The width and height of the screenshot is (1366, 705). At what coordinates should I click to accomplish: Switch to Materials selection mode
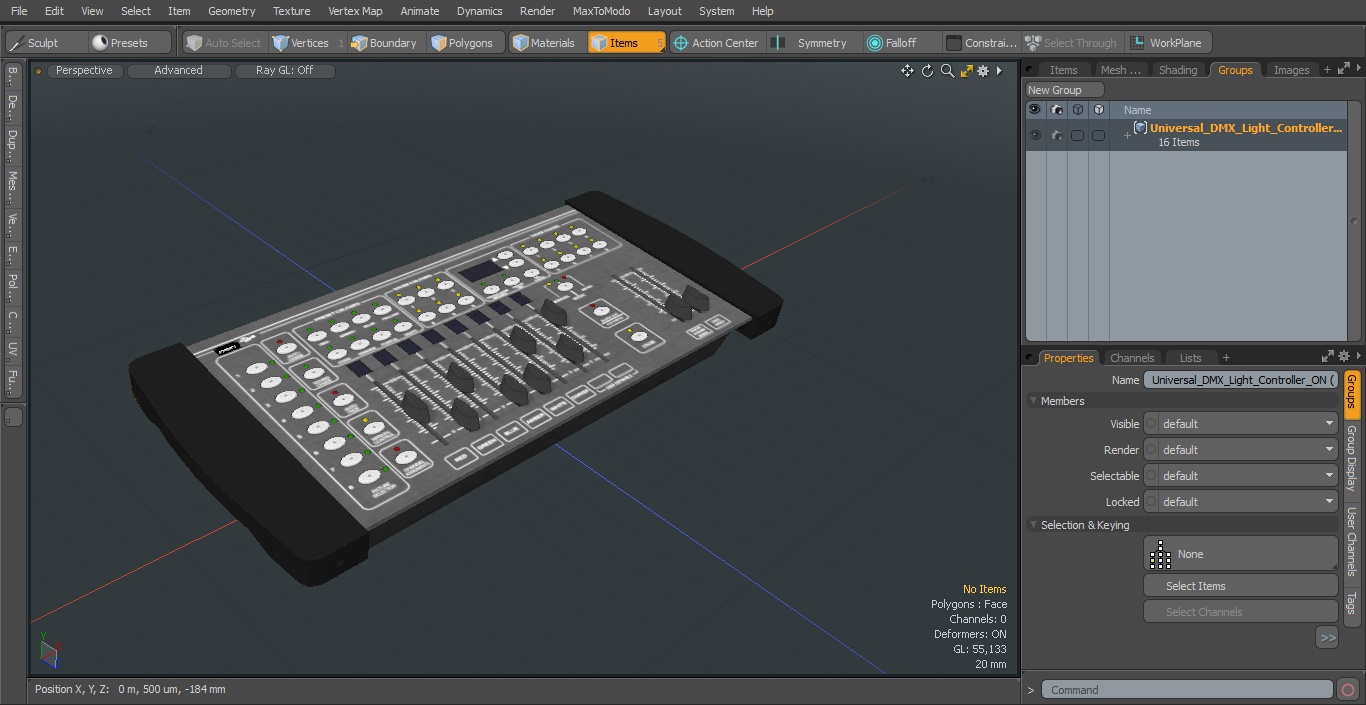point(544,43)
